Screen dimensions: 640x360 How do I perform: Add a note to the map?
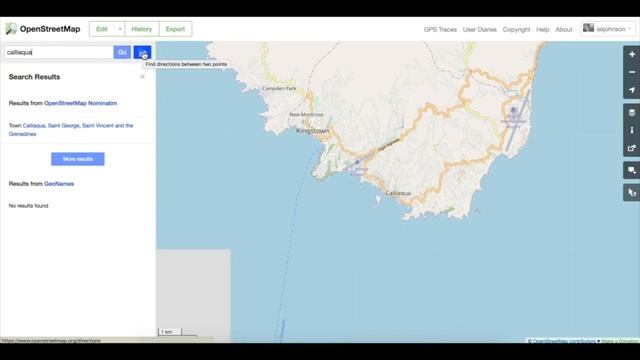tap(632, 170)
